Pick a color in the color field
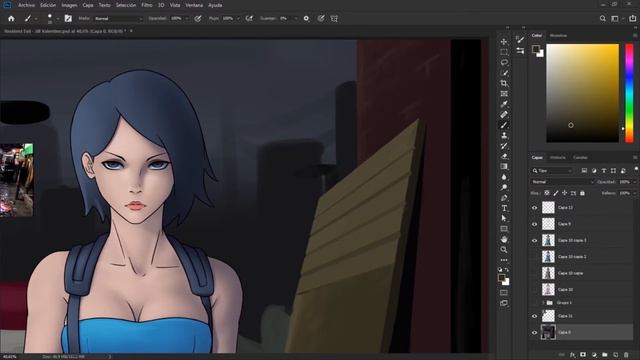The height and width of the screenshot is (360, 640). 582,93
